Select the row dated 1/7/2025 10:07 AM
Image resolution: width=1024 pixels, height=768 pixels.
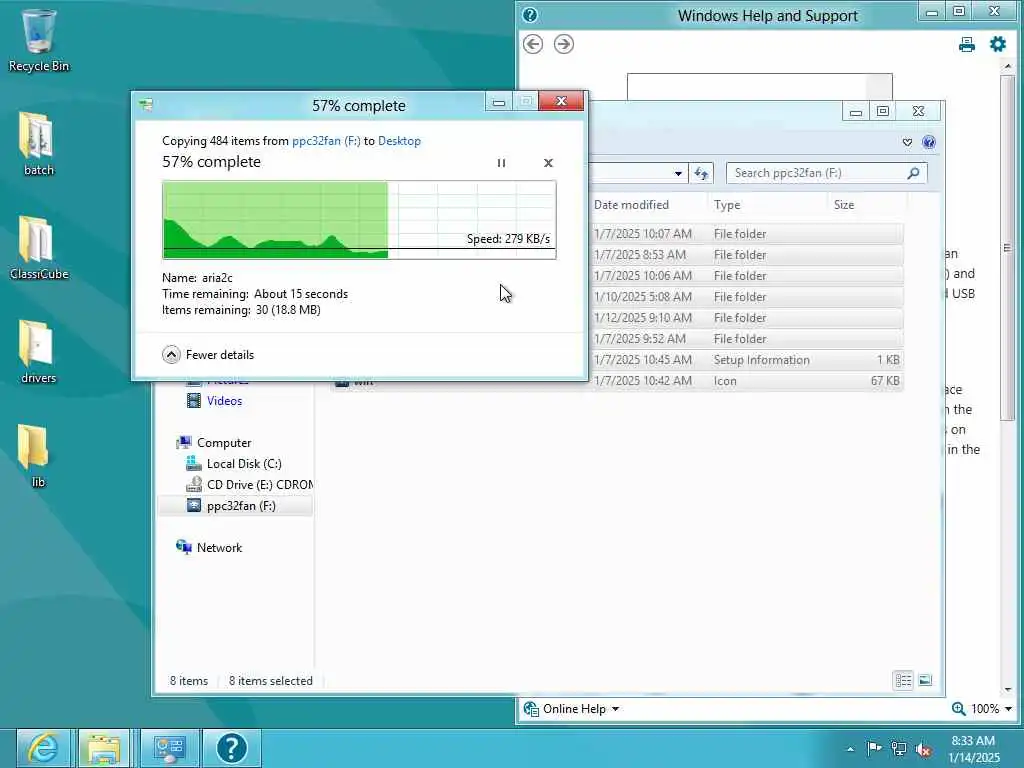click(746, 234)
